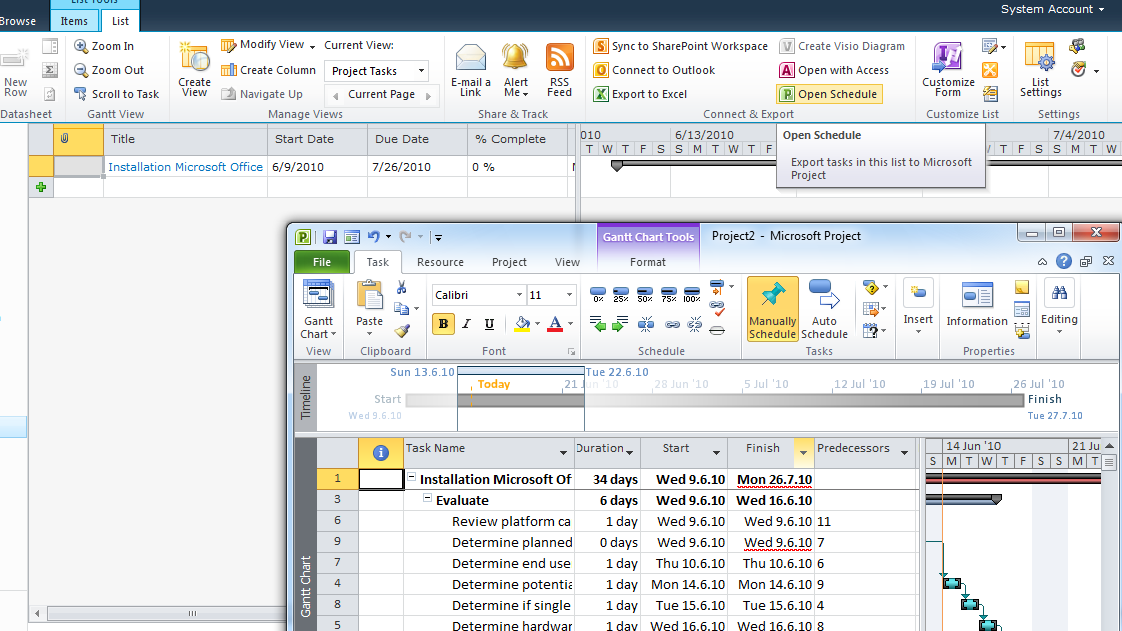Viewport: 1122px width, 631px height.
Task: Toggle Auto Schedule mode
Action: click(x=824, y=308)
